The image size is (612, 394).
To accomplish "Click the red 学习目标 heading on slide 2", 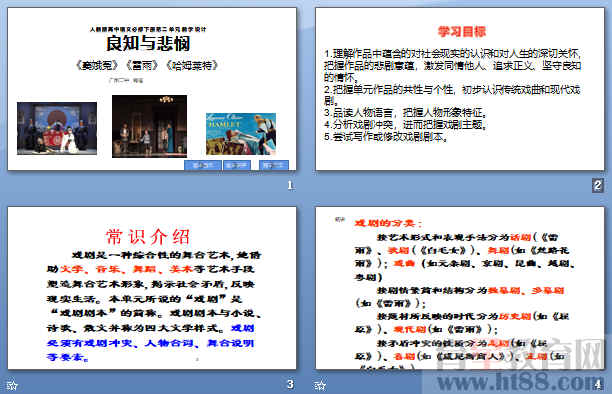I will pos(462,32).
